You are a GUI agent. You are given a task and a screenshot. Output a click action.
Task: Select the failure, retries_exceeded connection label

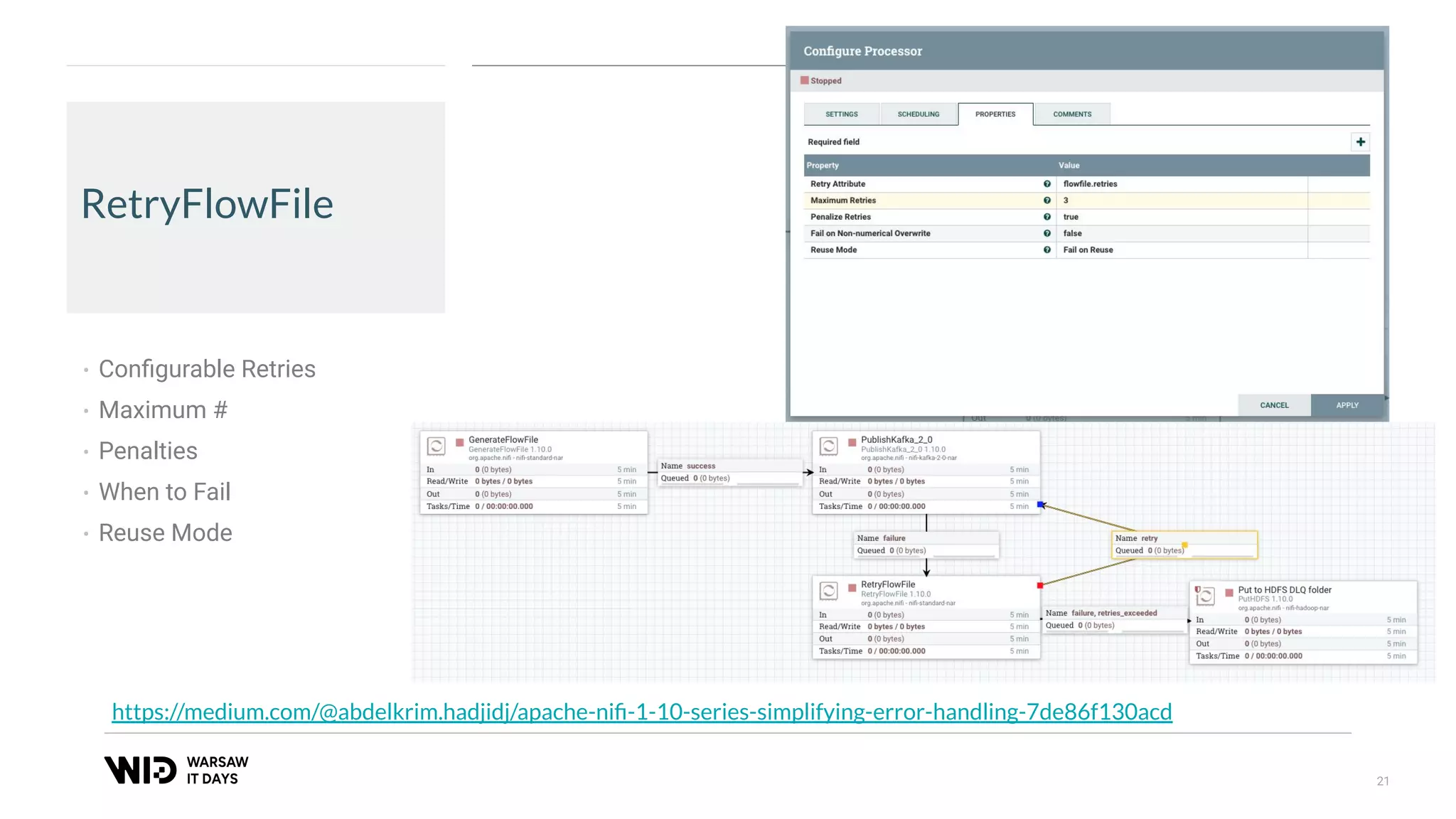pos(1115,619)
